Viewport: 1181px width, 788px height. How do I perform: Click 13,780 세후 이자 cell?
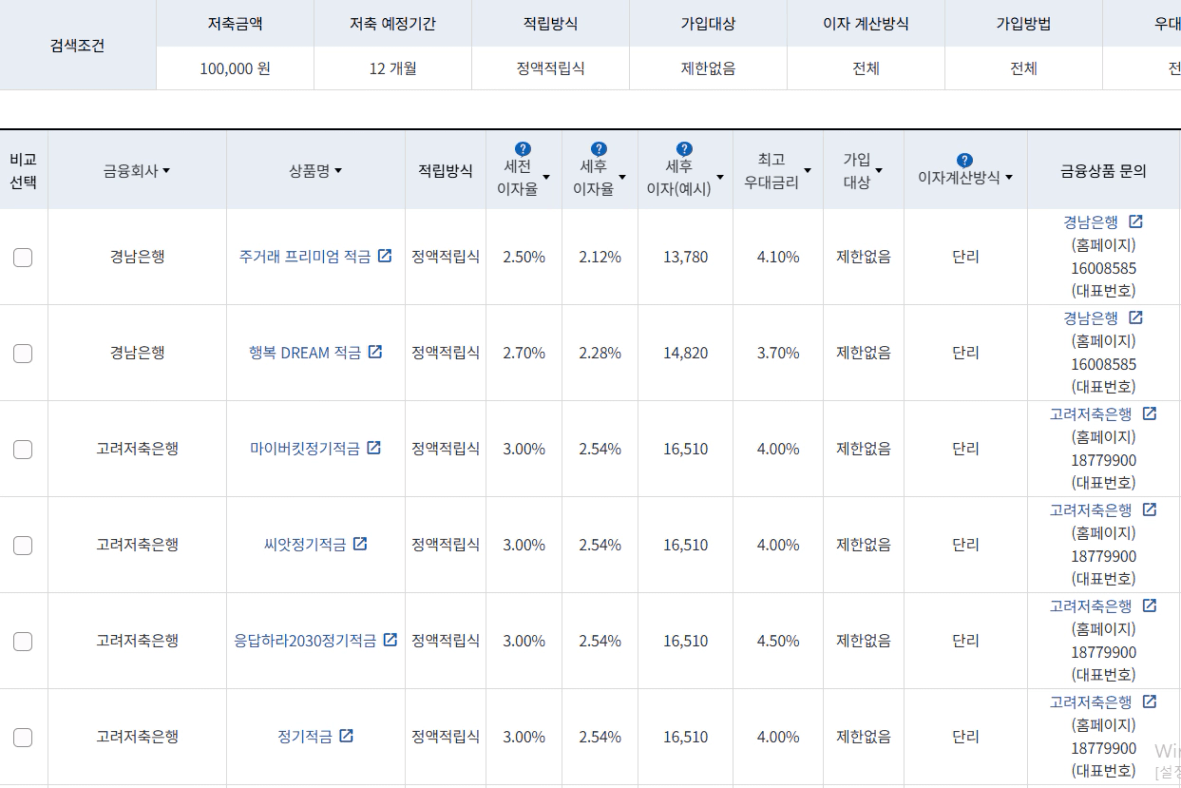pos(685,257)
